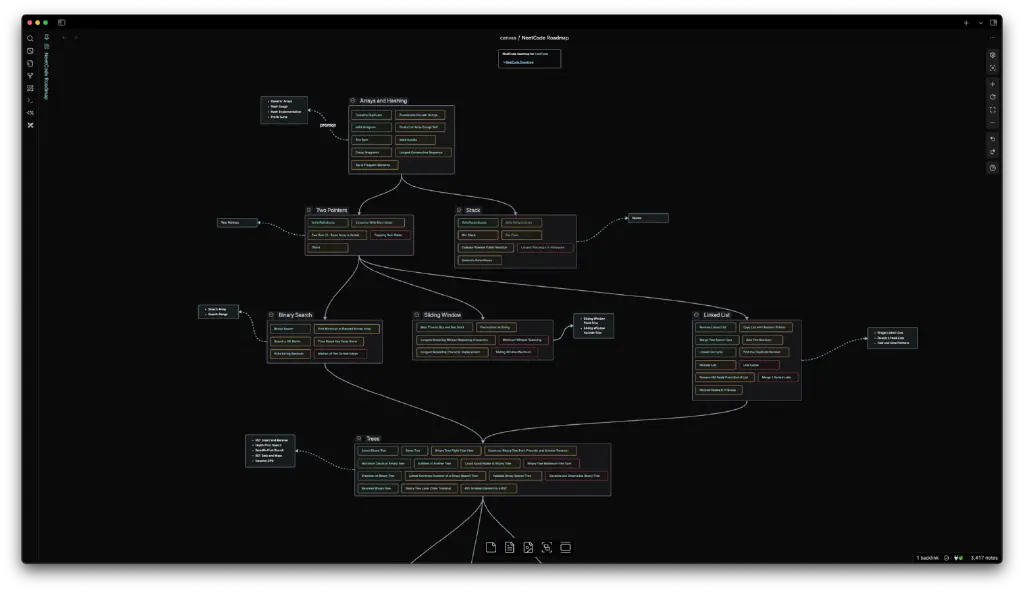Zoom canvas to fit all
This screenshot has width=1024, height=592.
993,110
